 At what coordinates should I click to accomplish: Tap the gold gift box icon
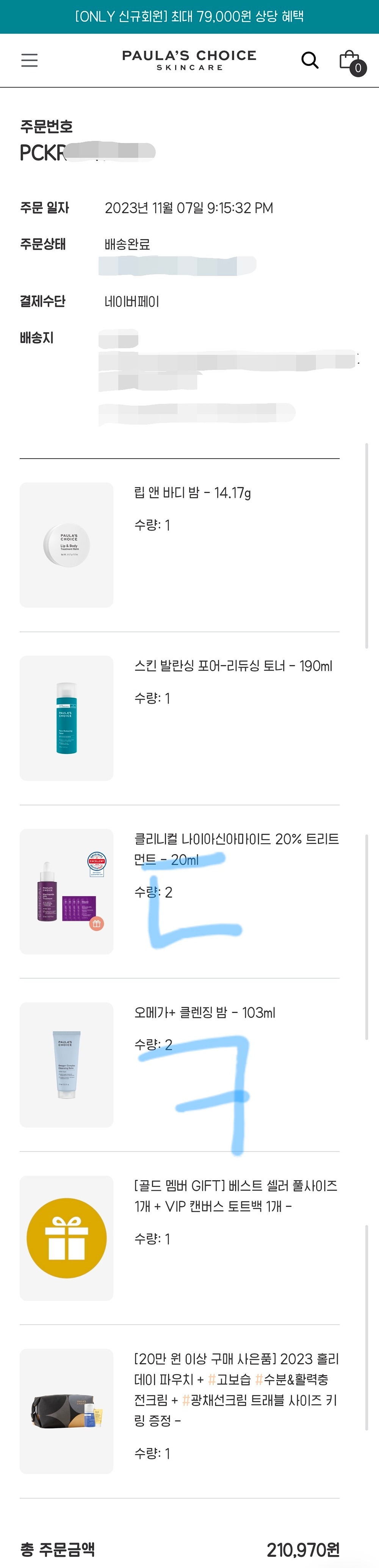point(66,1238)
